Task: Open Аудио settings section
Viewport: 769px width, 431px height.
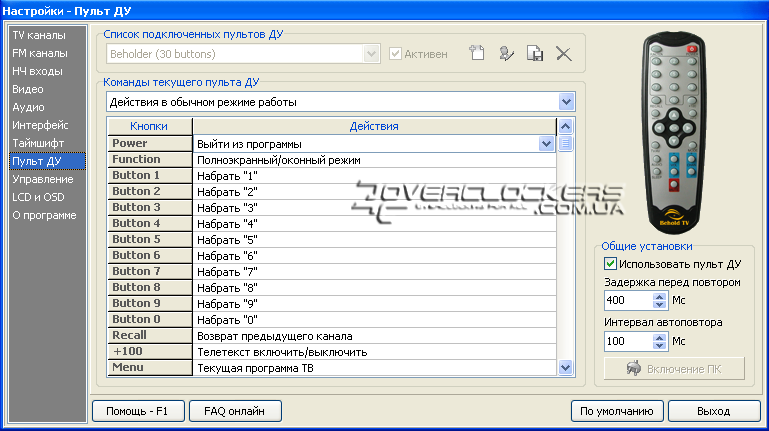Action: [x=28, y=107]
